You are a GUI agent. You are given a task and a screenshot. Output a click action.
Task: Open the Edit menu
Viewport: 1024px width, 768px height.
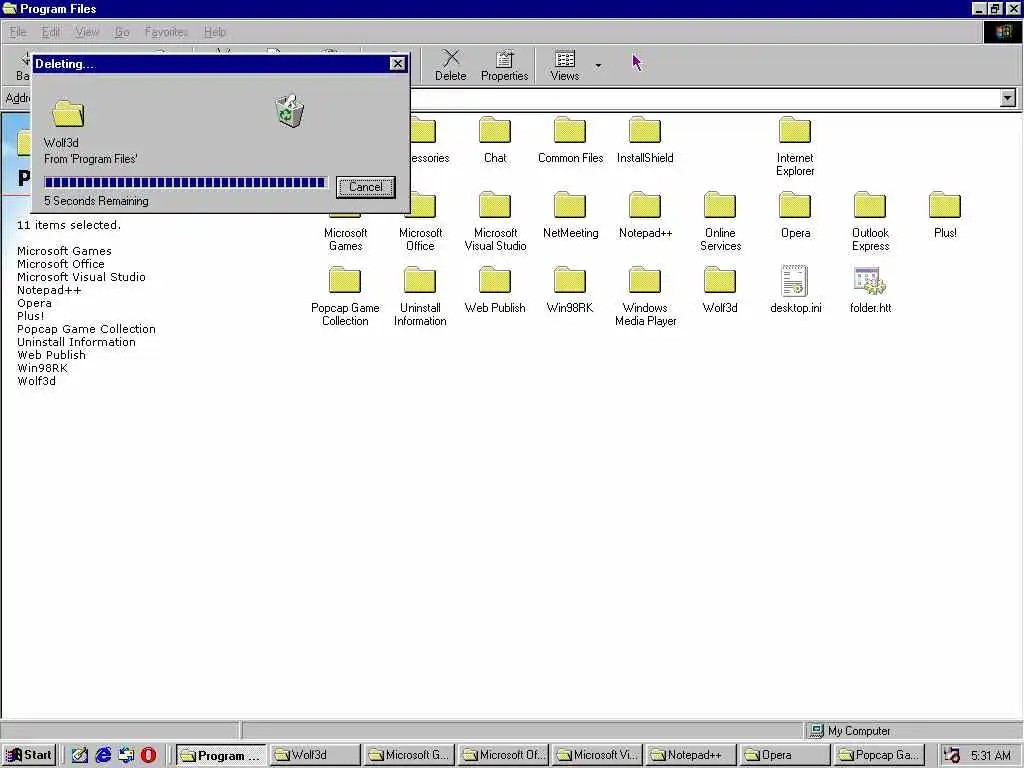[50, 32]
